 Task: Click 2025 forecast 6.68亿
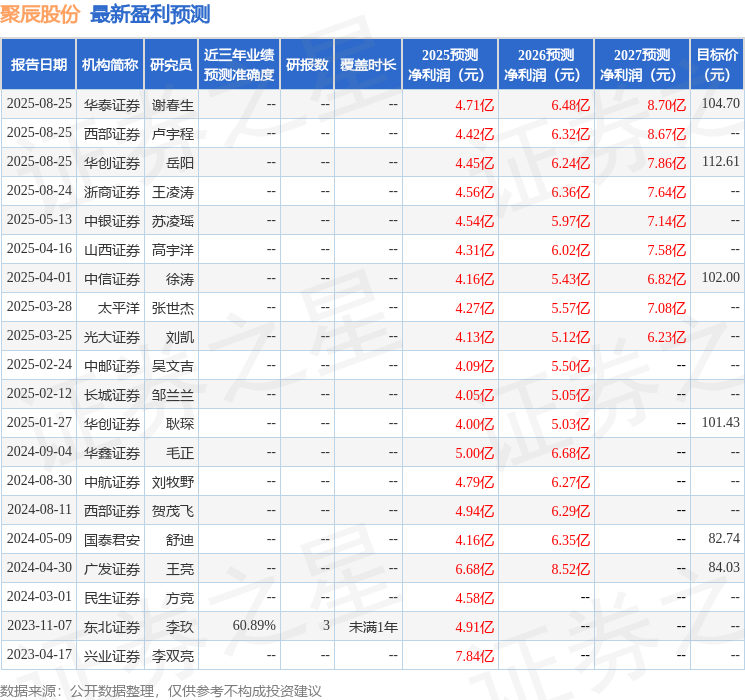(475, 569)
